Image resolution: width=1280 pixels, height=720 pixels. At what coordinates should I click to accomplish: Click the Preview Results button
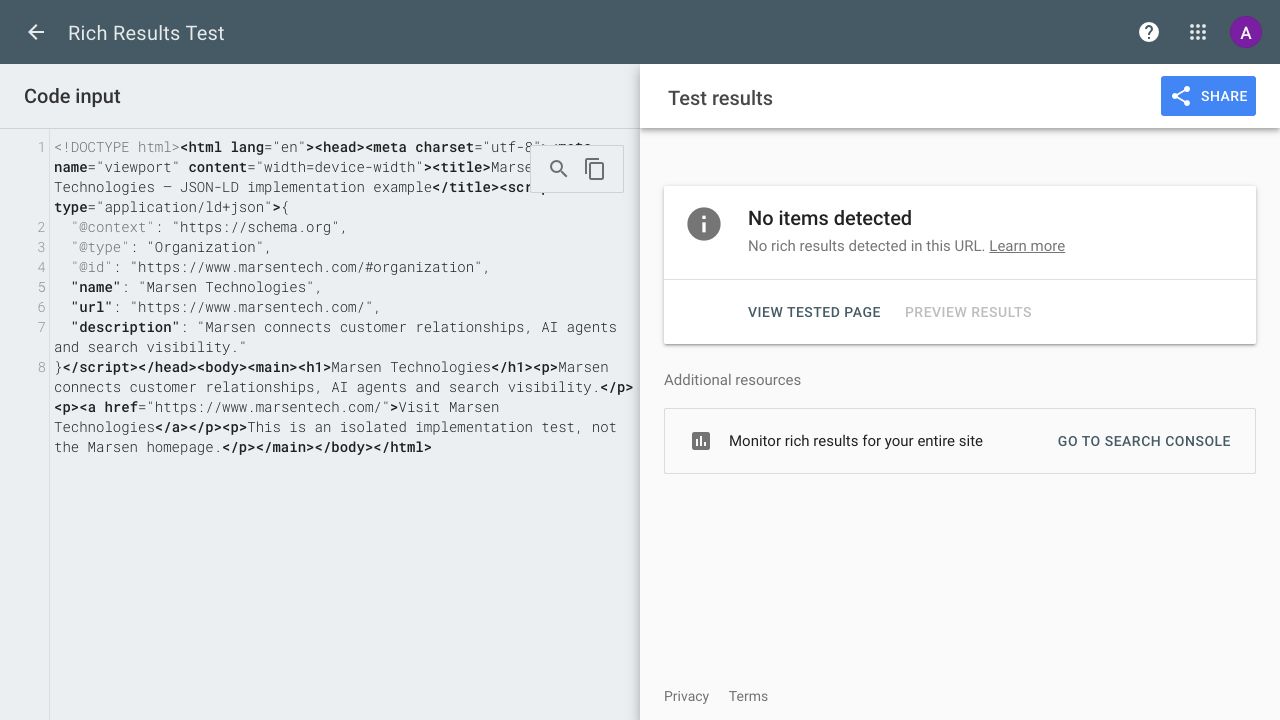968,312
